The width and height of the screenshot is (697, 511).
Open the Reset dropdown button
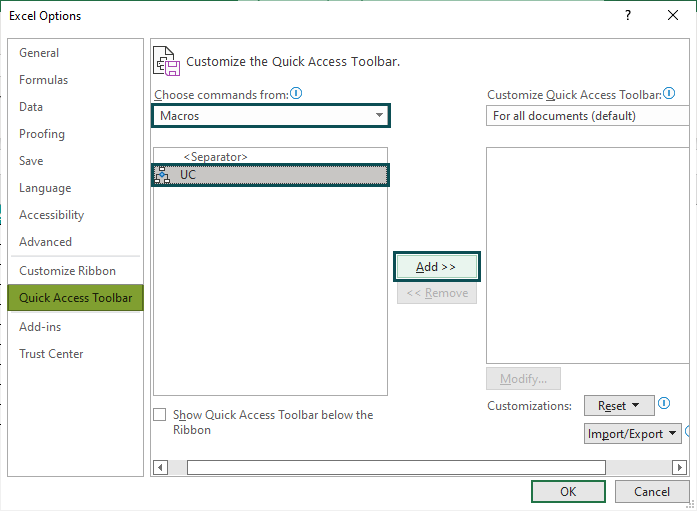(x=619, y=406)
